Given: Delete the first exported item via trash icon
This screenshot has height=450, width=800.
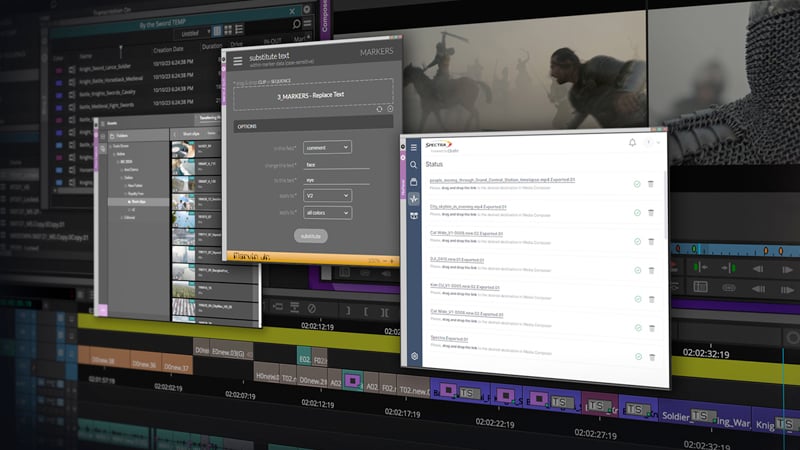Looking at the screenshot, I should pyautogui.click(x=651, y=184).
